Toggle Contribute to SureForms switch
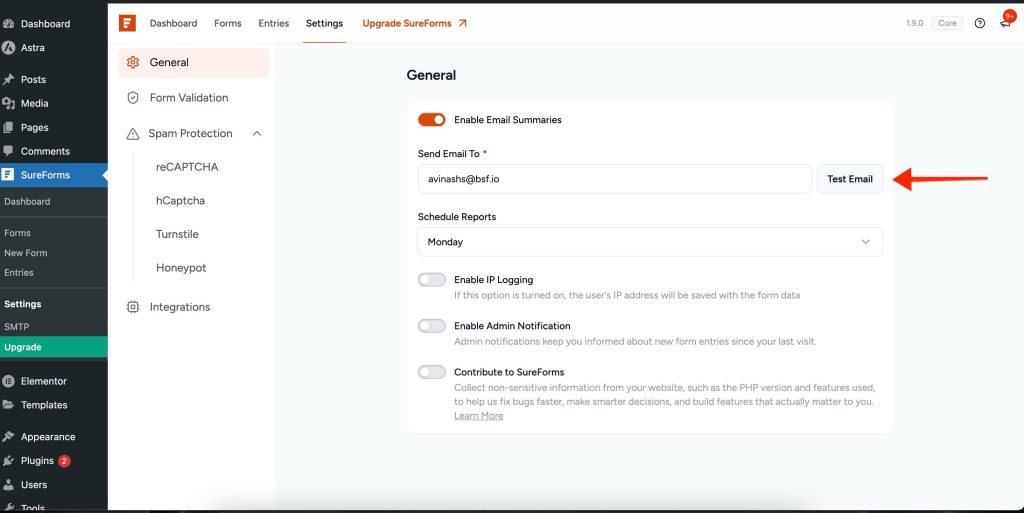 point(432,372)
